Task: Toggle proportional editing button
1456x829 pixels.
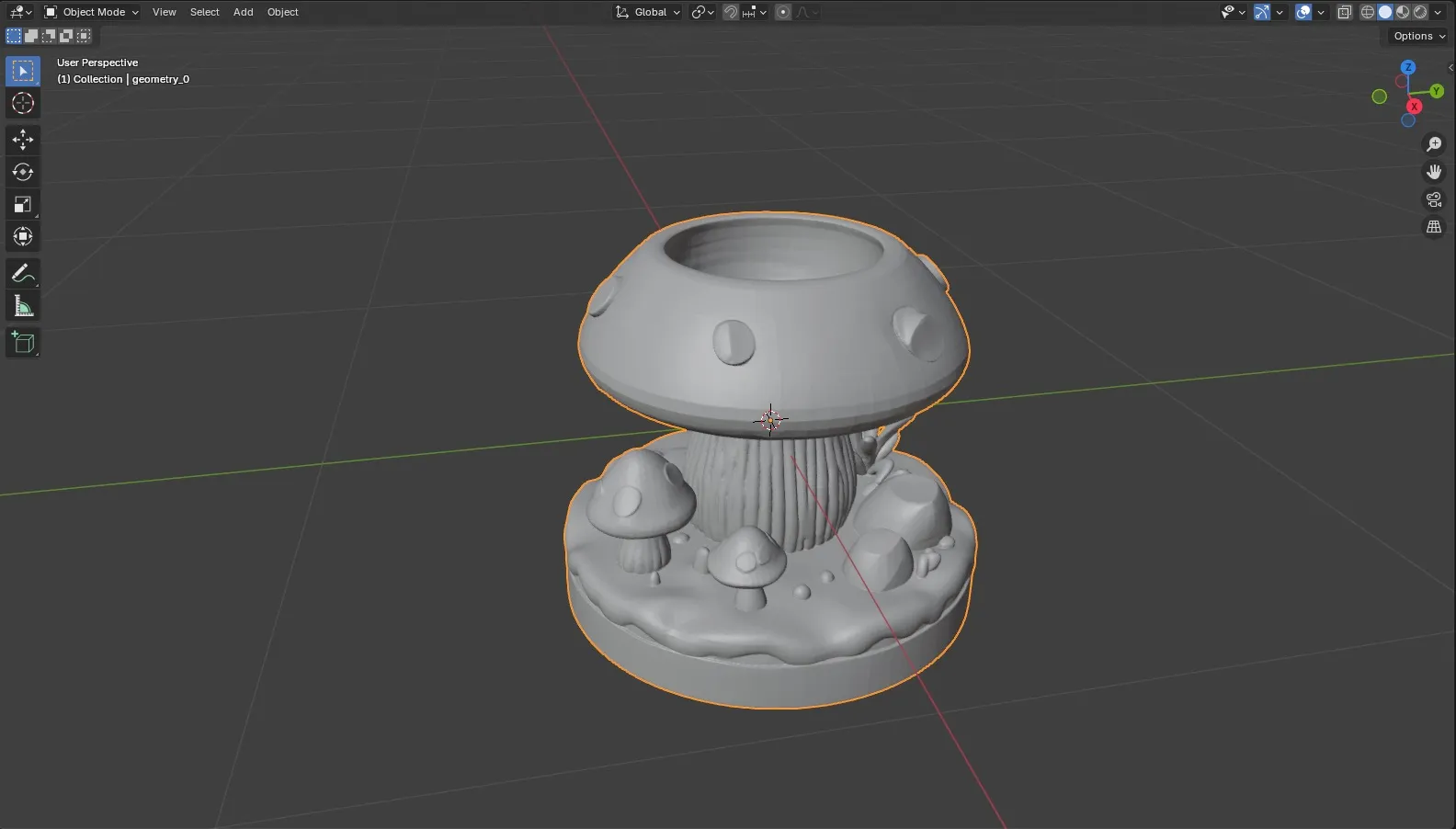Action: coord(783,12)
